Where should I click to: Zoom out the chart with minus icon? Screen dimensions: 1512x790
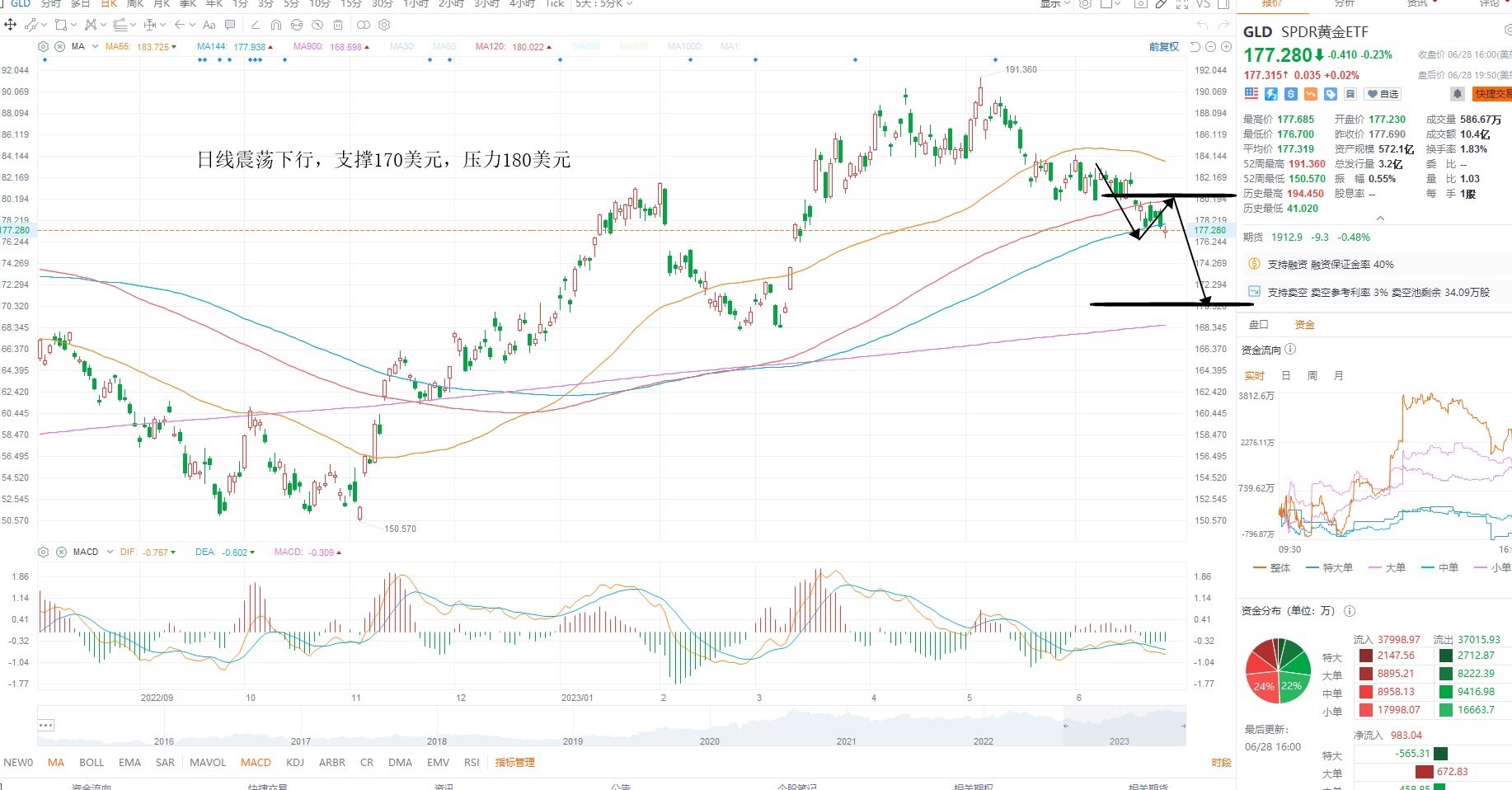[1210, 47]
